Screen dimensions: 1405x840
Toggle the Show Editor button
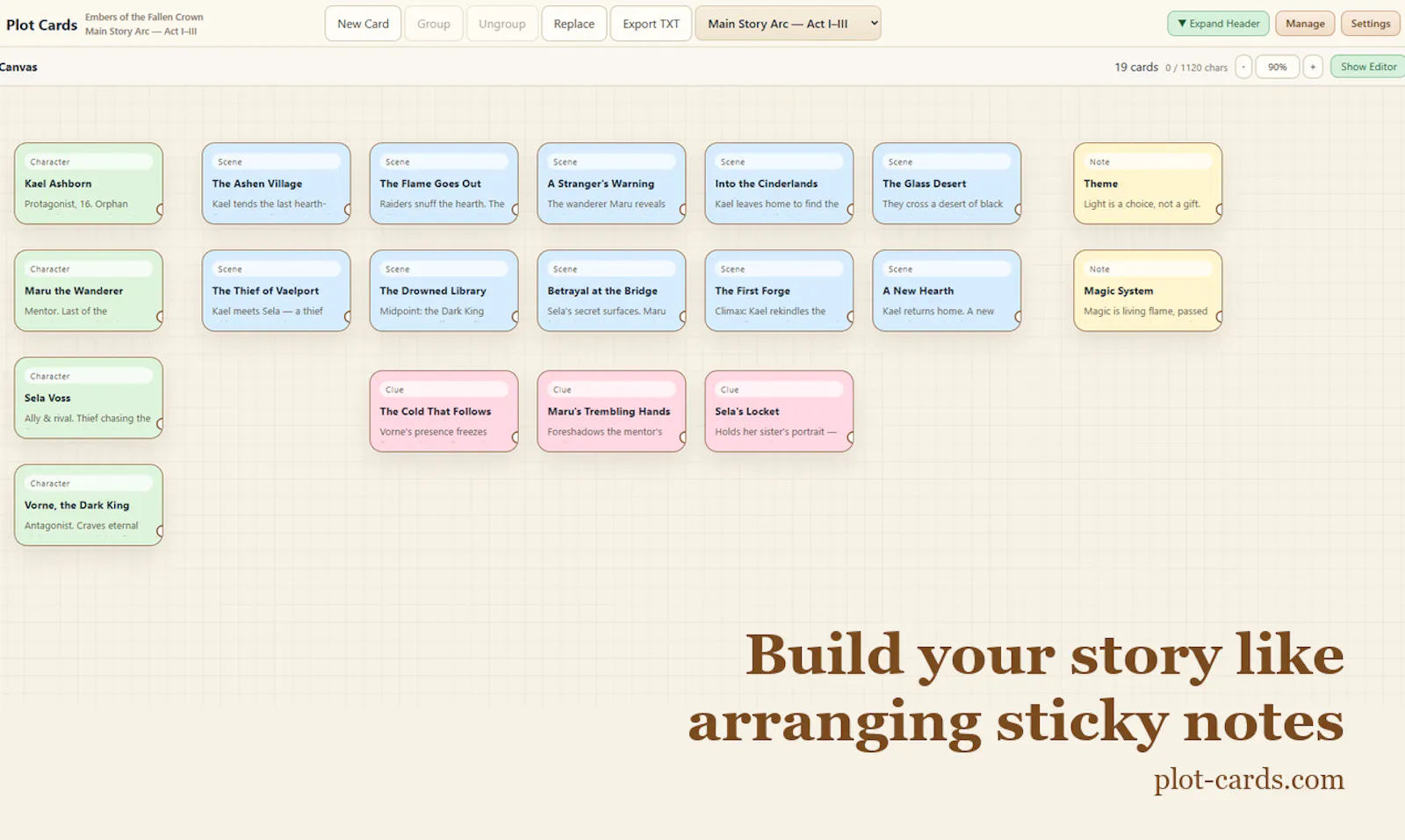coord(1368,67)
